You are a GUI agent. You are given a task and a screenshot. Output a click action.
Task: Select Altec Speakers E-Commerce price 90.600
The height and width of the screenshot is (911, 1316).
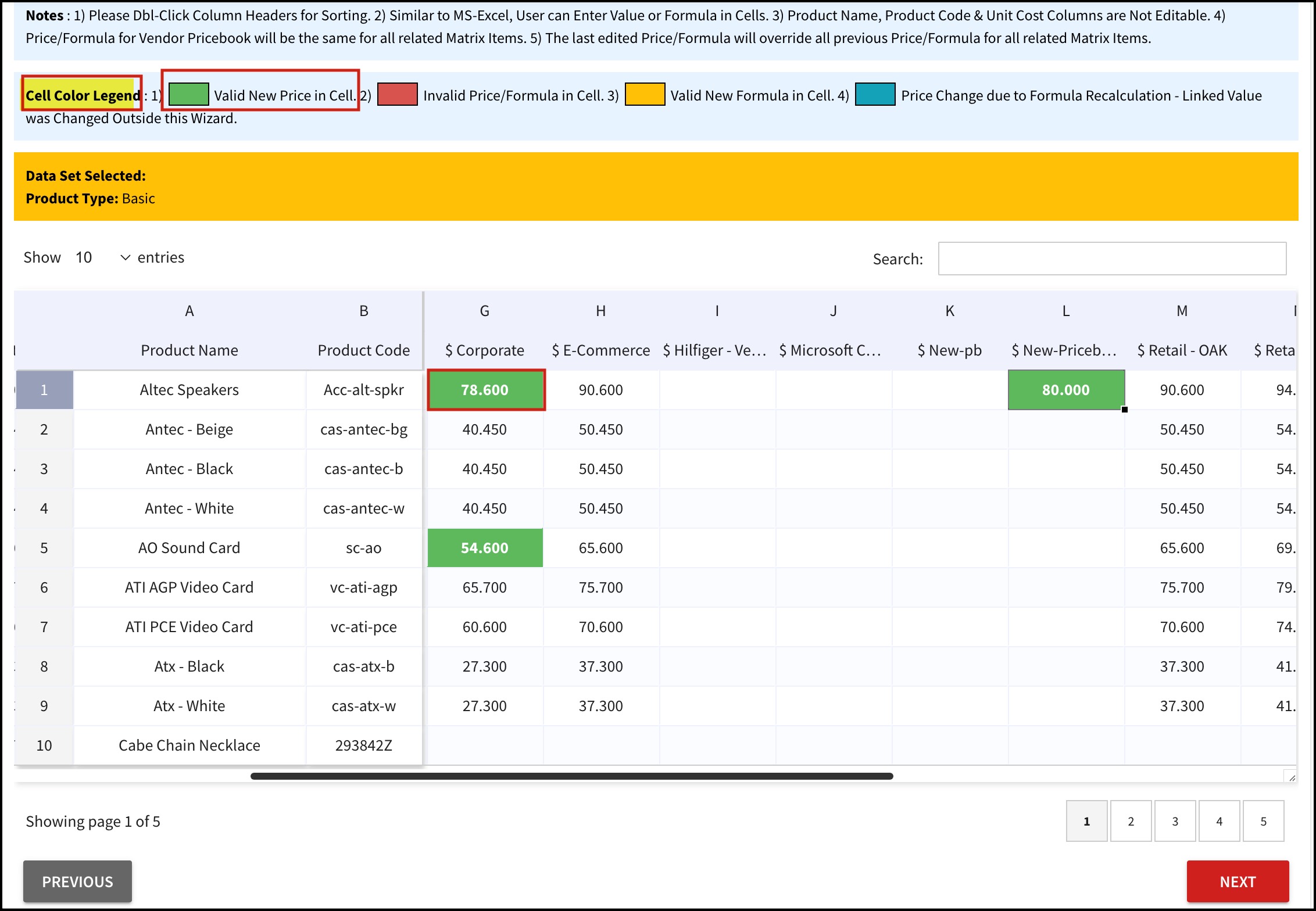pos(601,390)
